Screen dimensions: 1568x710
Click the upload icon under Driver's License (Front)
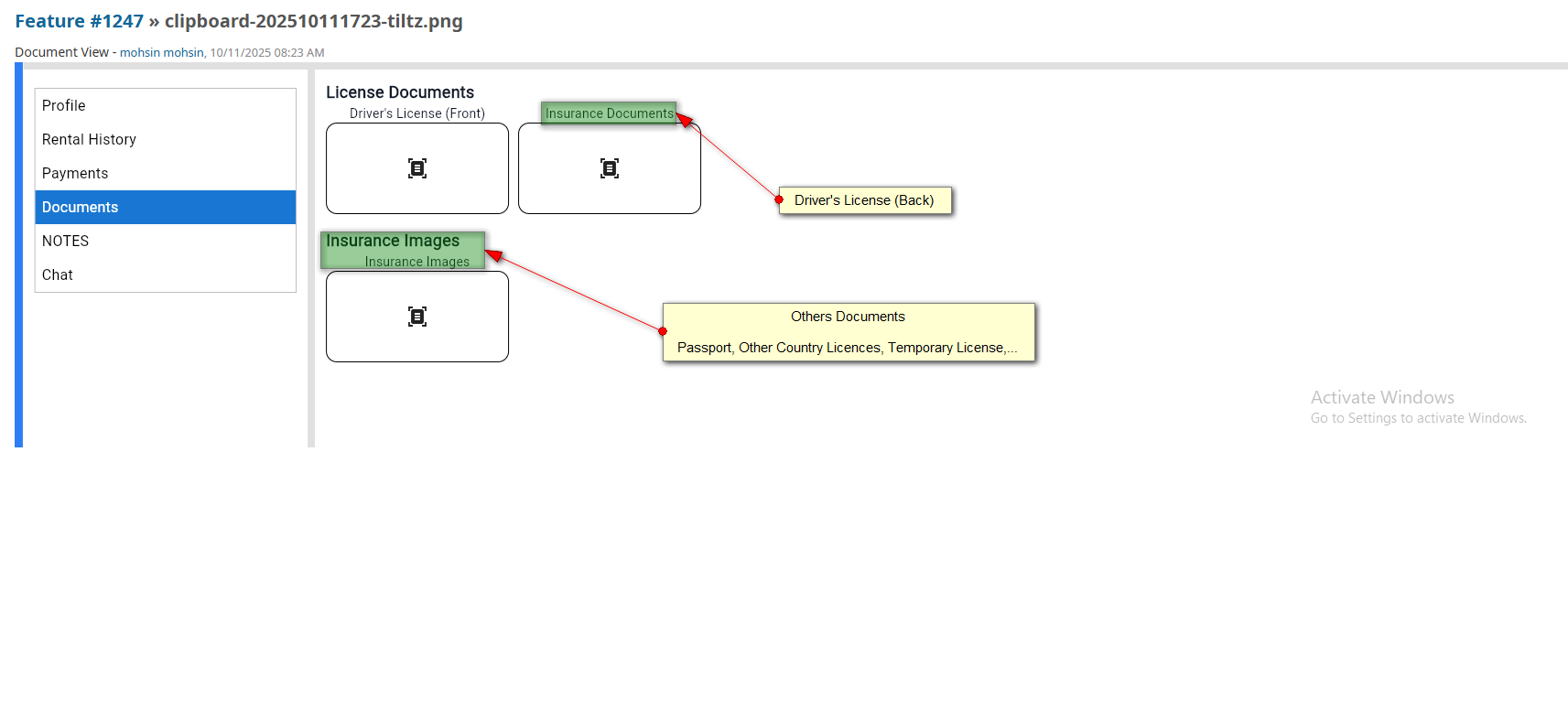coord(417,168)
